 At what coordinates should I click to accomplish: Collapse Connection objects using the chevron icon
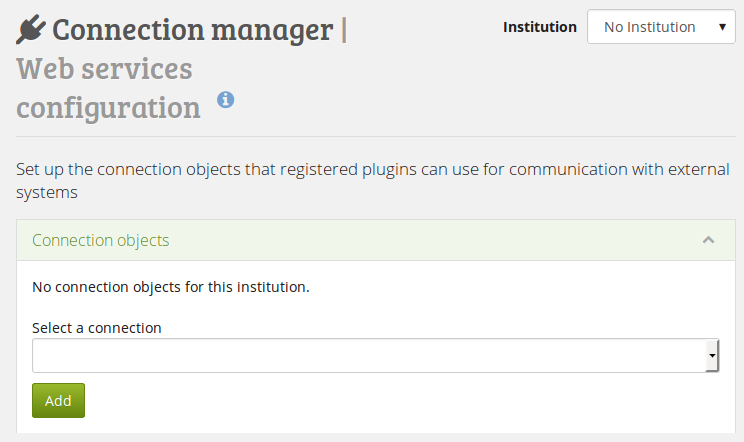point(708,240)
